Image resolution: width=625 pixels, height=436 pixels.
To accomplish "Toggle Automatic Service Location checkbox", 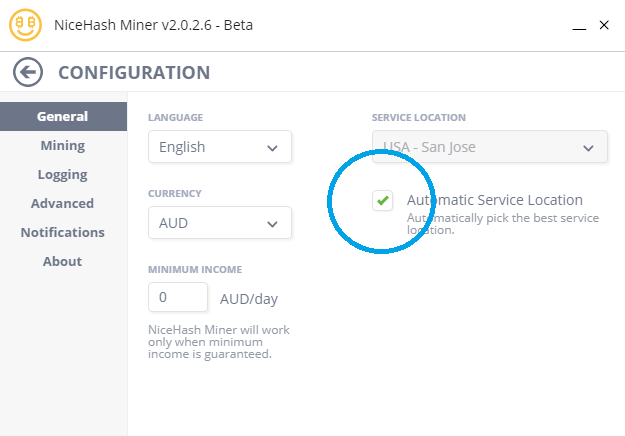I will (383, 200).
